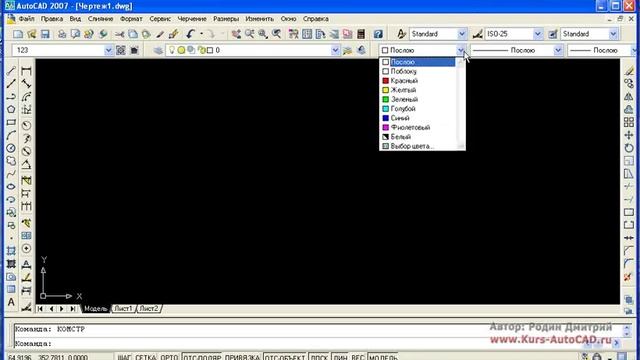
Task: Open the Файл menu
Action: coord(26,19)
